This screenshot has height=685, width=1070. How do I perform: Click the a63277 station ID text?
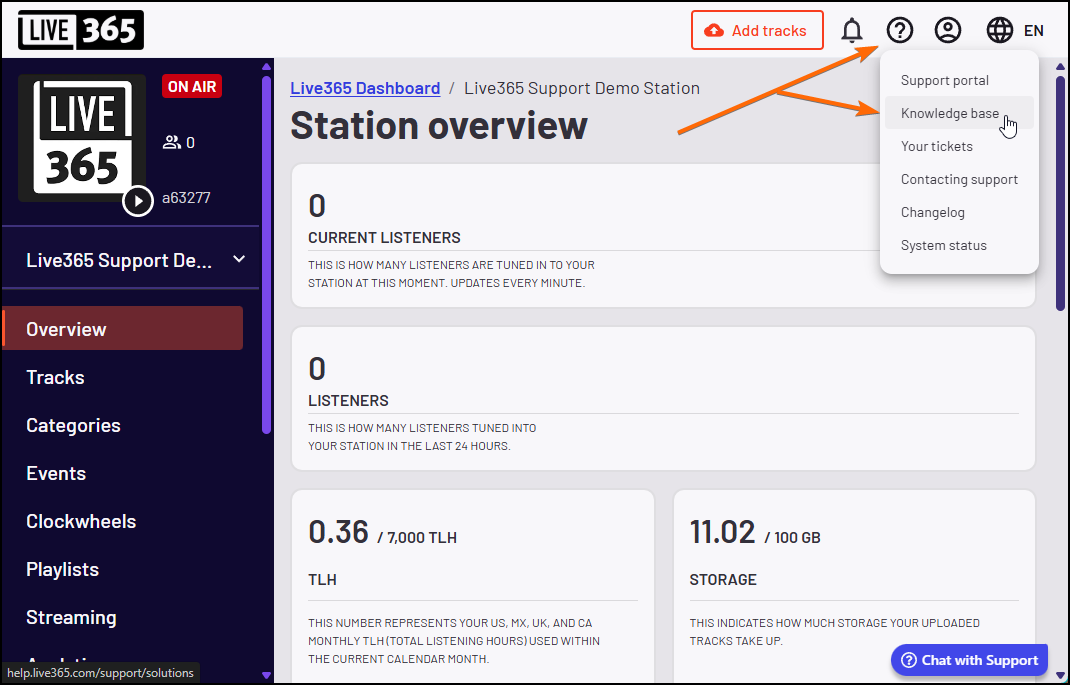(186, 198)
